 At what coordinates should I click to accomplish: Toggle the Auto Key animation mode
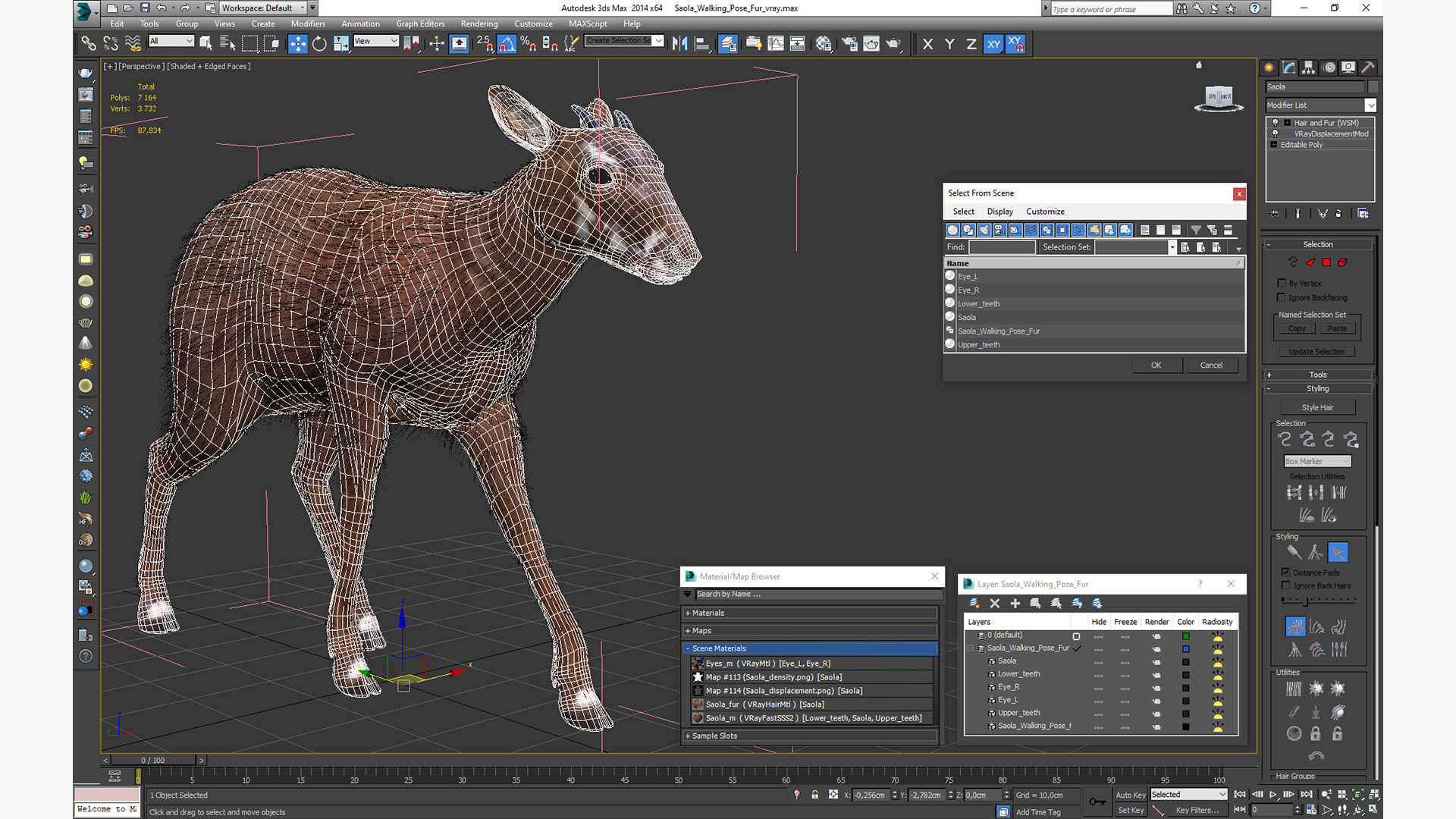coord(1130,795)
